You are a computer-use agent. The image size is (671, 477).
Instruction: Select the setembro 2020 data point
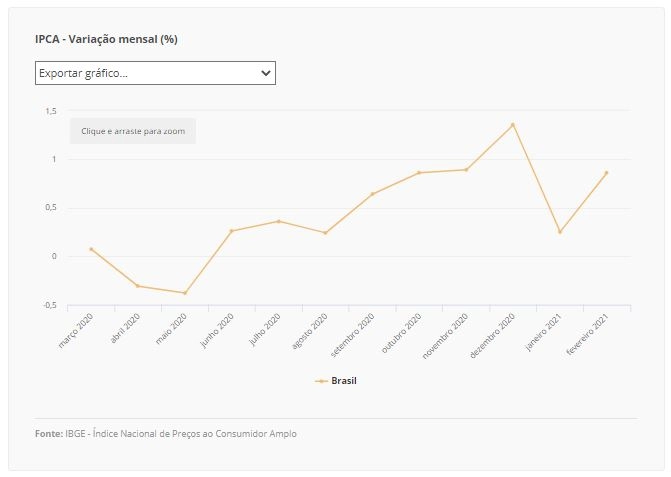372,194
